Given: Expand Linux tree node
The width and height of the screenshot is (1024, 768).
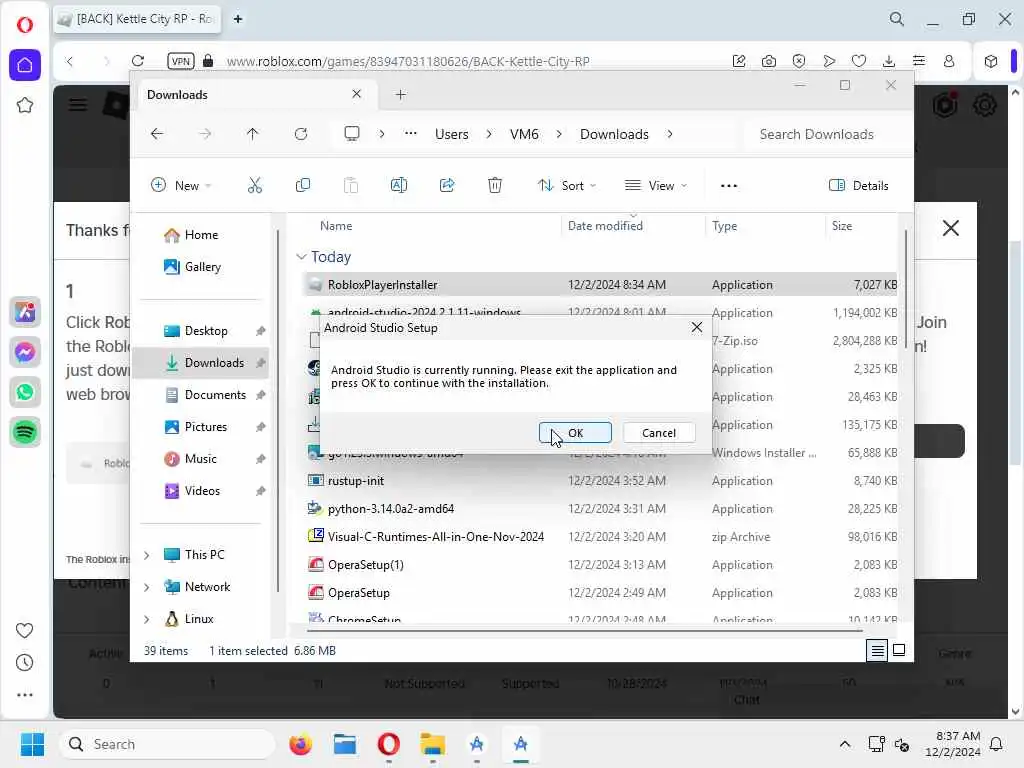Looking at the screenshot, I should 147,619.
